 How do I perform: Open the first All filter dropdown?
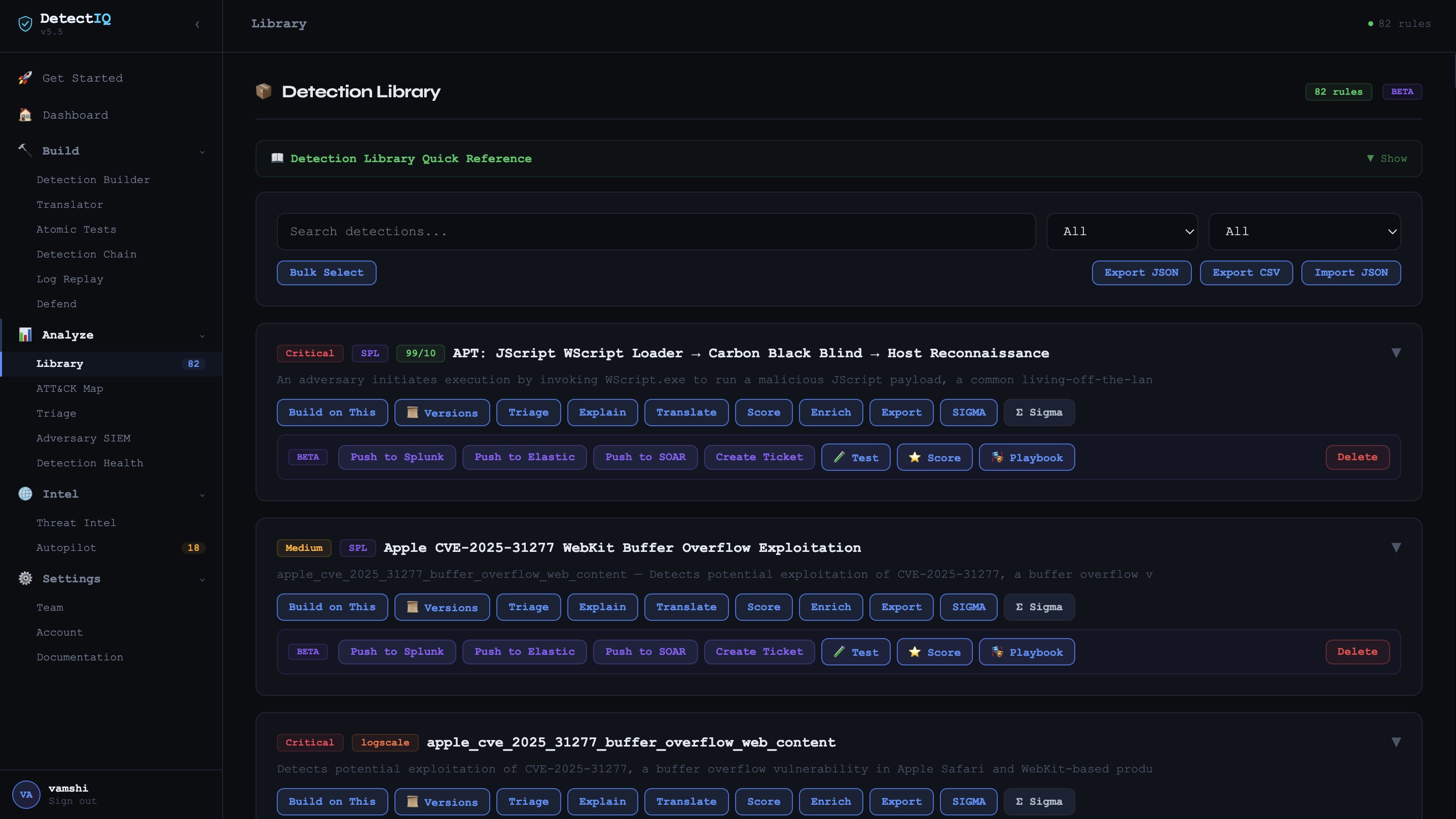pos(1121,231)
